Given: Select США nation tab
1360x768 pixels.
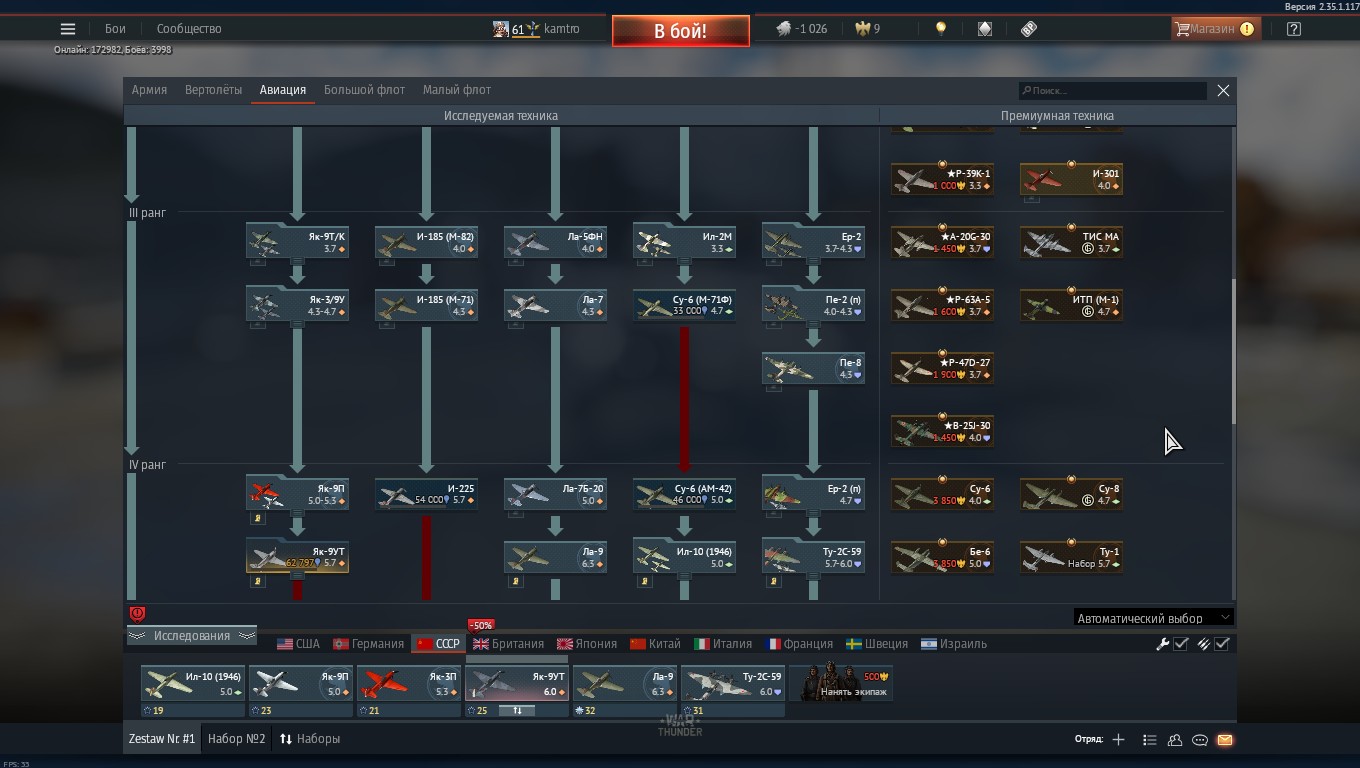Looking at the screenshot, I should click(298, 644).
